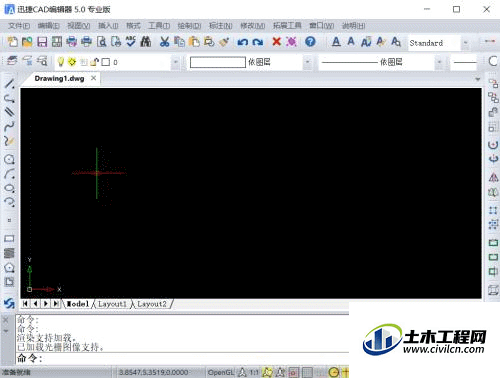The width and height of the screenshot is (500, 378).
Task: Open the 编辑(E) Edit menu
Action: 49,26
